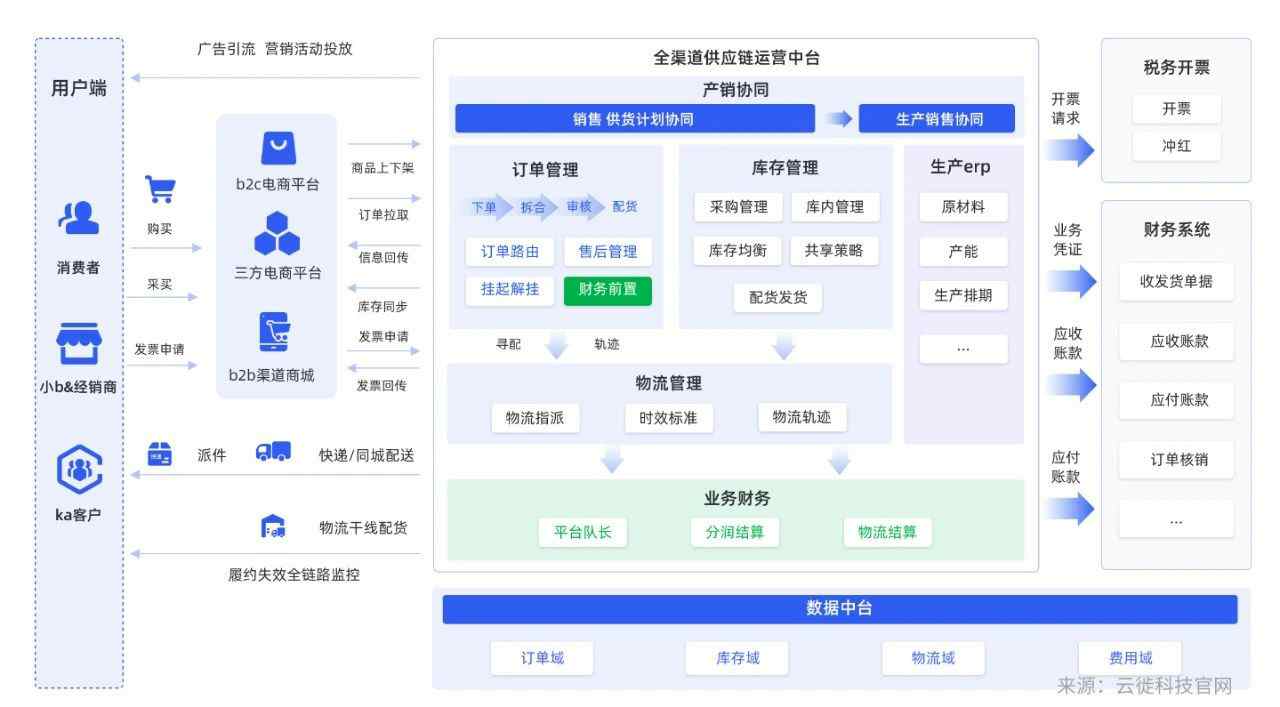
Task: Click the b2b渠道商城 phone cart icon
Action: tap(275, 332)
